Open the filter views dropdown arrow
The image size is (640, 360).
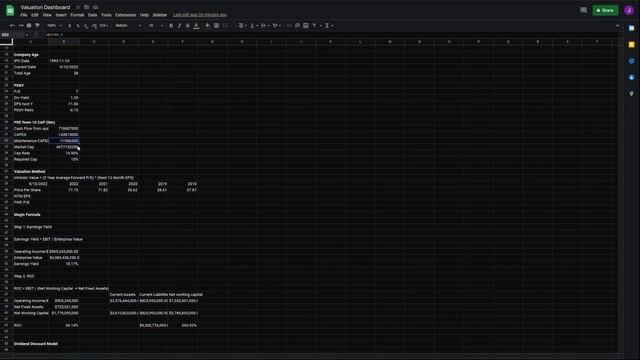pyautogui.click(x=320, y=26)
